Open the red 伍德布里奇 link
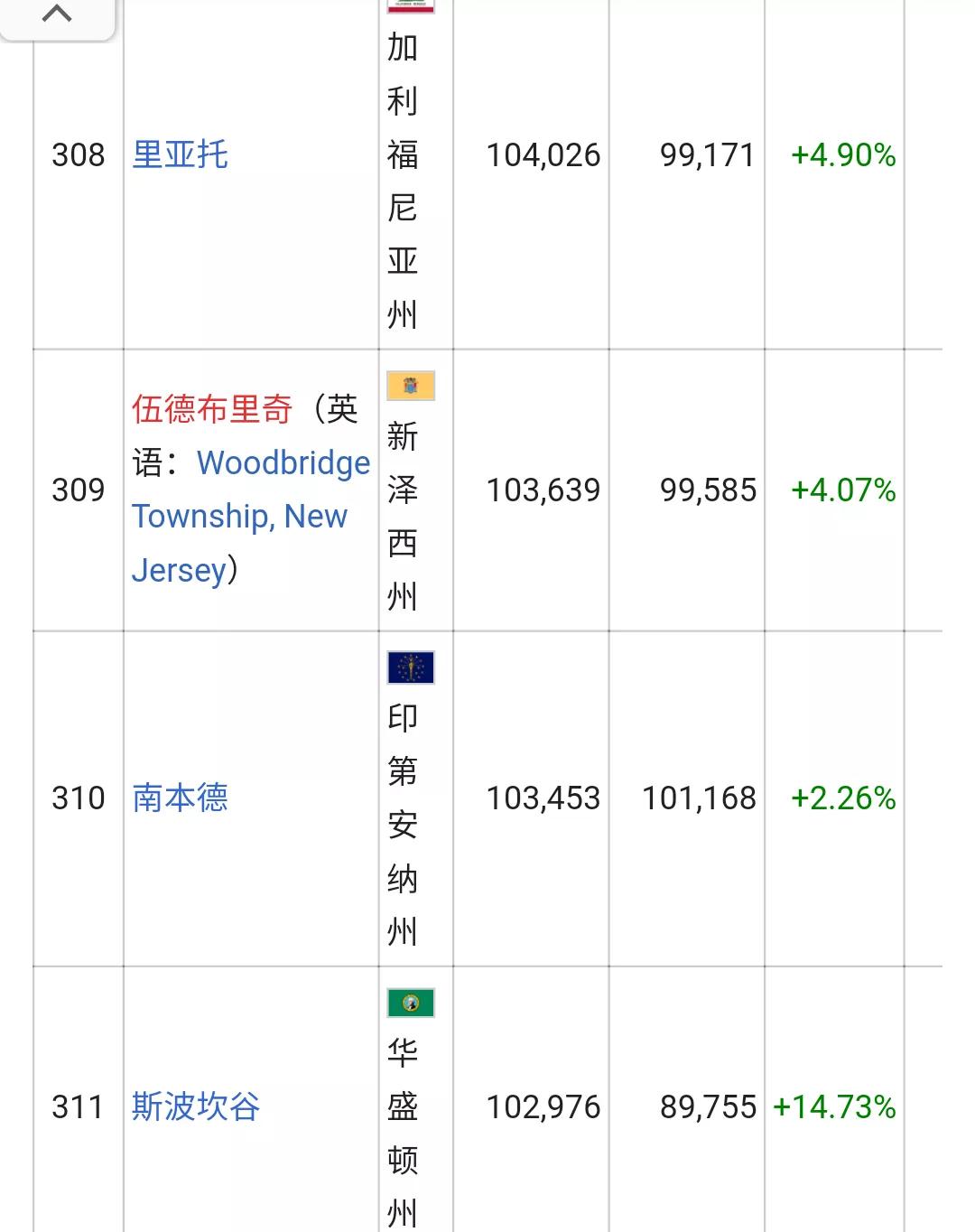Image resolution: width=975 pixels, height=1232 pixels. pyautogui.click(x=212, y=409)
